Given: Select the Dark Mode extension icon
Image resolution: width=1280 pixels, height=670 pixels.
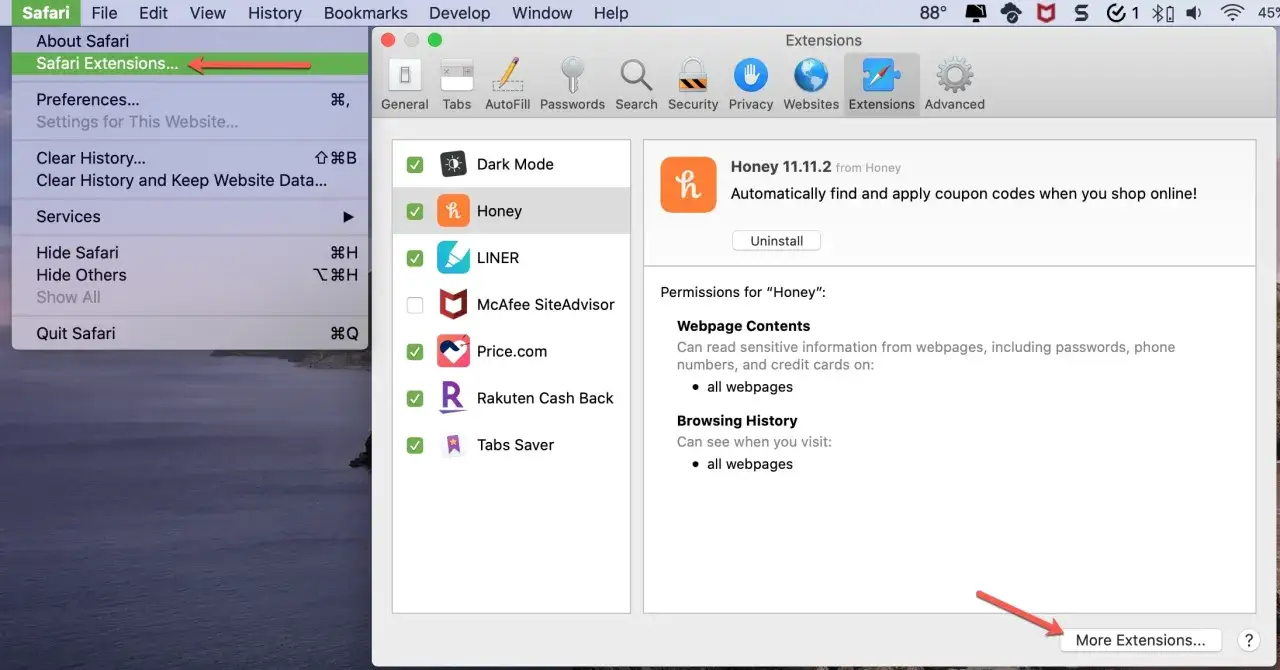Looking at the screenshot, I should [x=453, y=164].
